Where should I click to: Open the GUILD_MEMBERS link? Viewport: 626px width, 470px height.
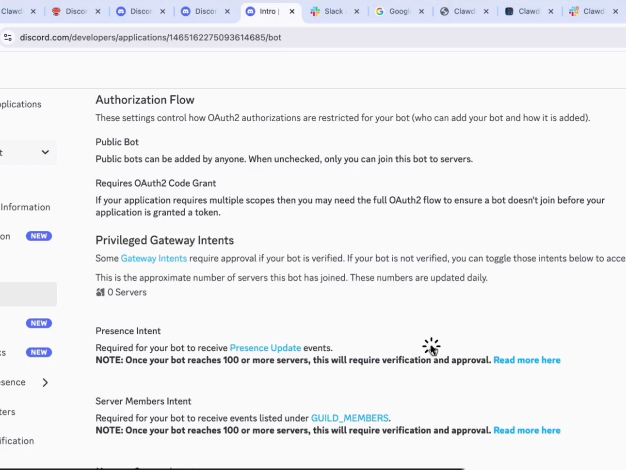coord(349,418)
